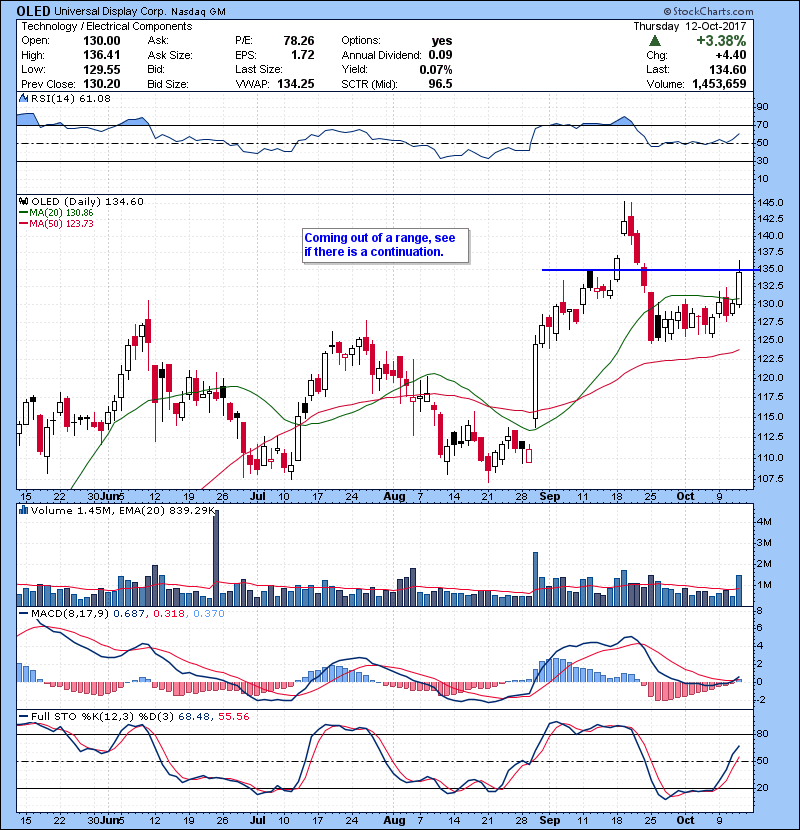Screen dimensions: 800x830
Task: Click the MACD histogram value 0.370
Action: coord(209,614)
